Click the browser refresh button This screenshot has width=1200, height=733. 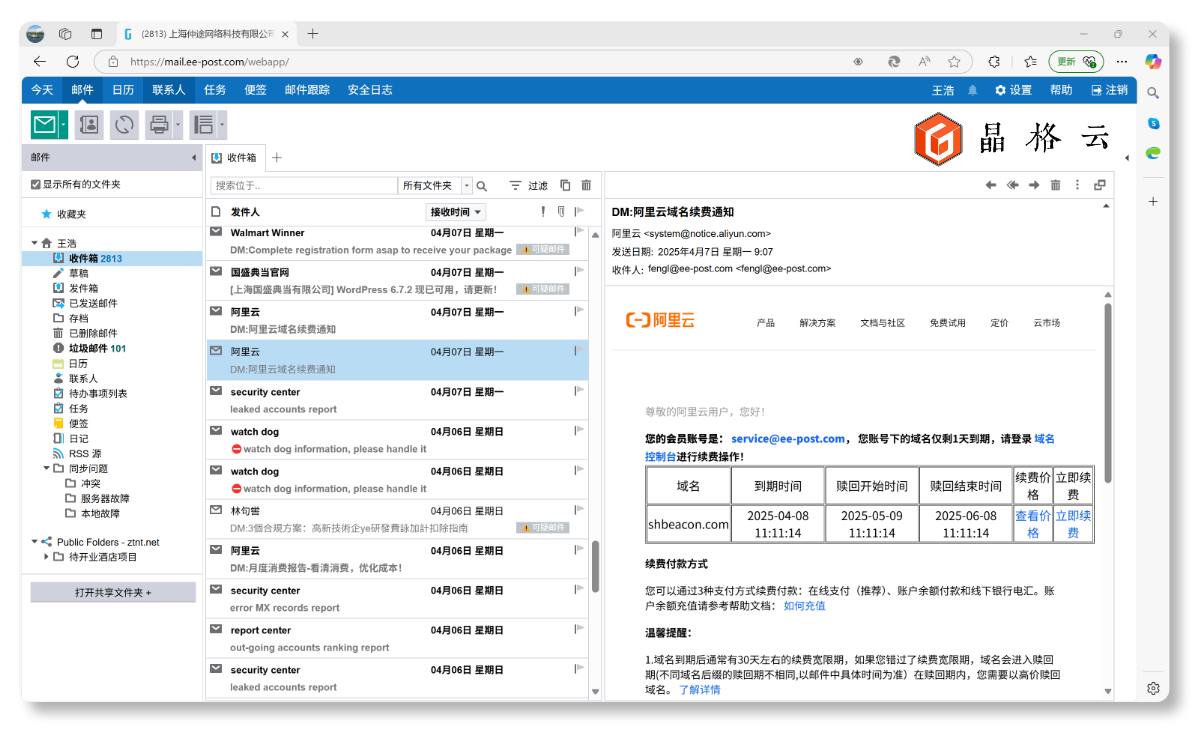(72, 61)
